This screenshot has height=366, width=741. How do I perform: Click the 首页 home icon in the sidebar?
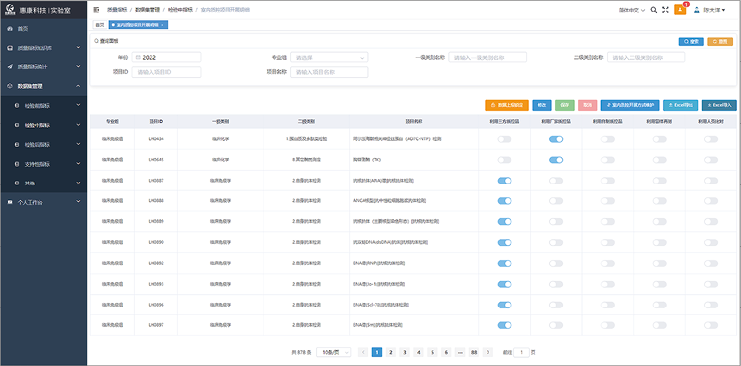tap(10, 29)
